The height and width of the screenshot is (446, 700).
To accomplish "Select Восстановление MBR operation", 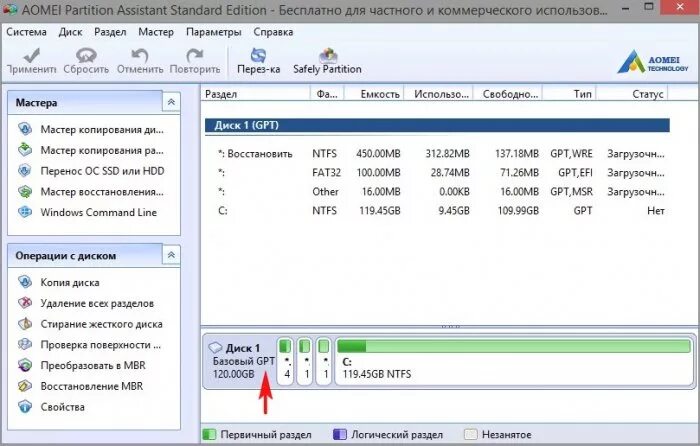I will (x=80, y=386).
